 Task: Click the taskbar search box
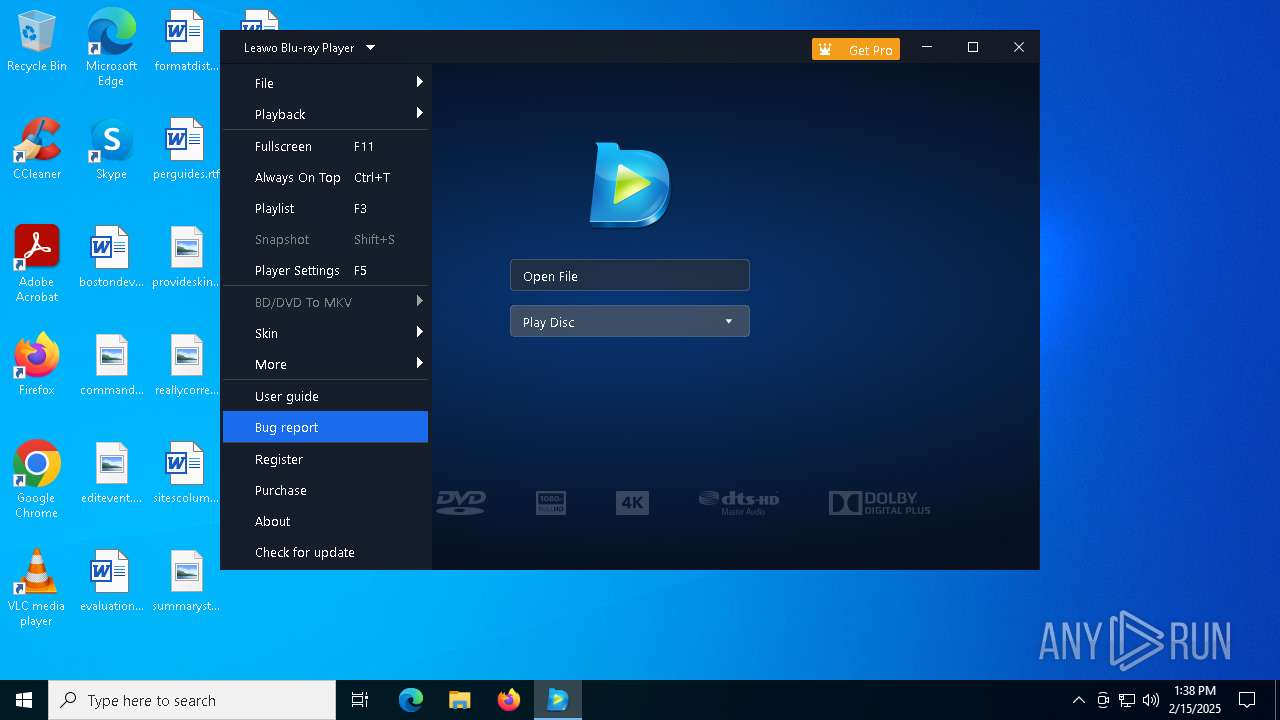pyautogui.click(x=192, y=700)
